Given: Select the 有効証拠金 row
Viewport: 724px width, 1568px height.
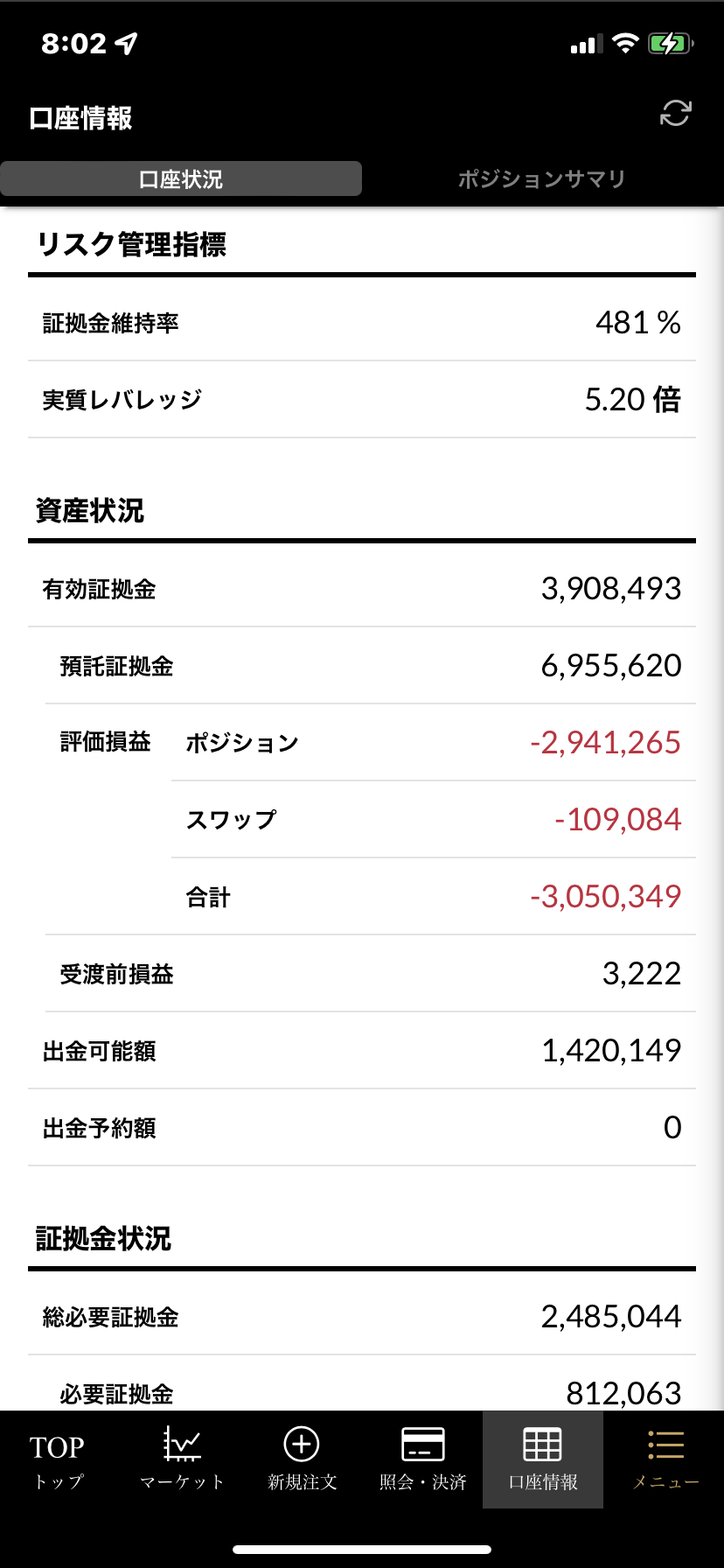Looking at the screenshot, I should [x=362, y=589].
